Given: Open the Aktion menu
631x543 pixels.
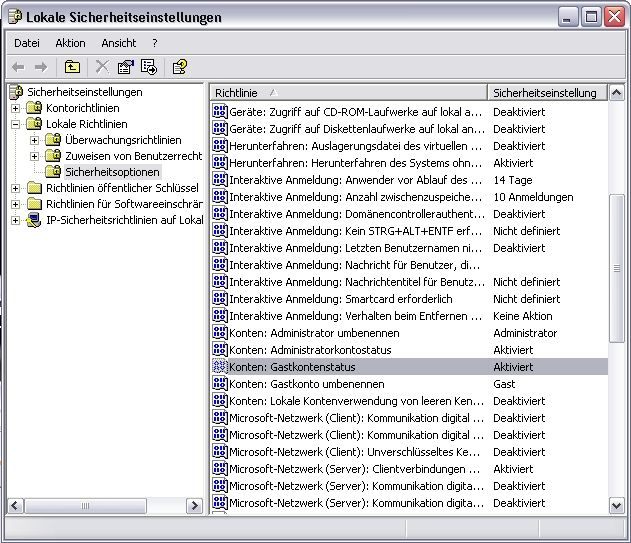Looking at the screenshot, I should 70,43.
